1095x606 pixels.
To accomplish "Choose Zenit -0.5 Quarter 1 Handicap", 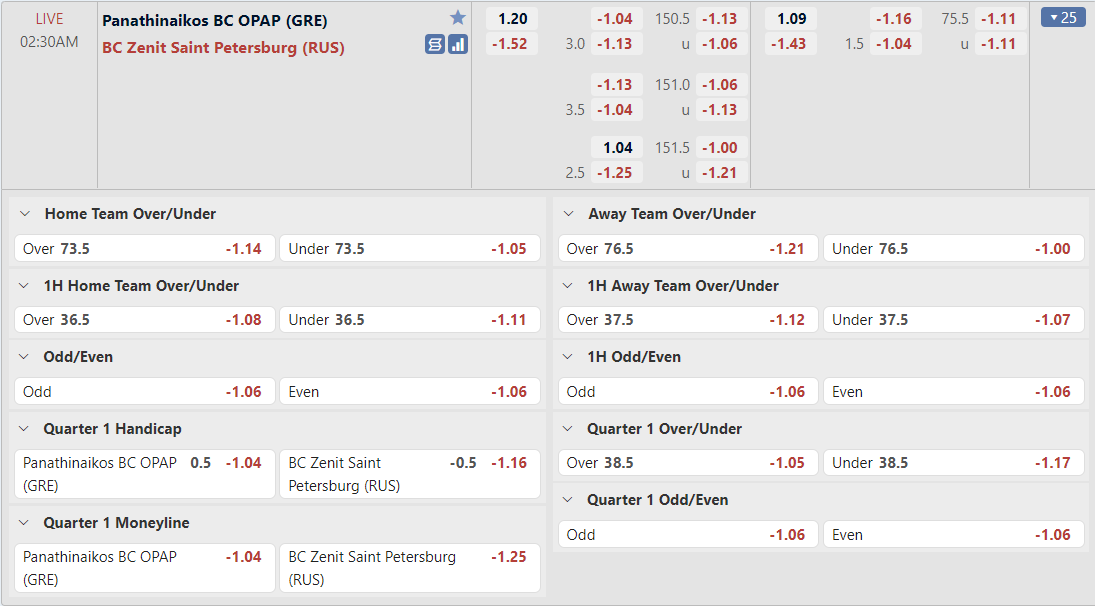I will [410, 474].
